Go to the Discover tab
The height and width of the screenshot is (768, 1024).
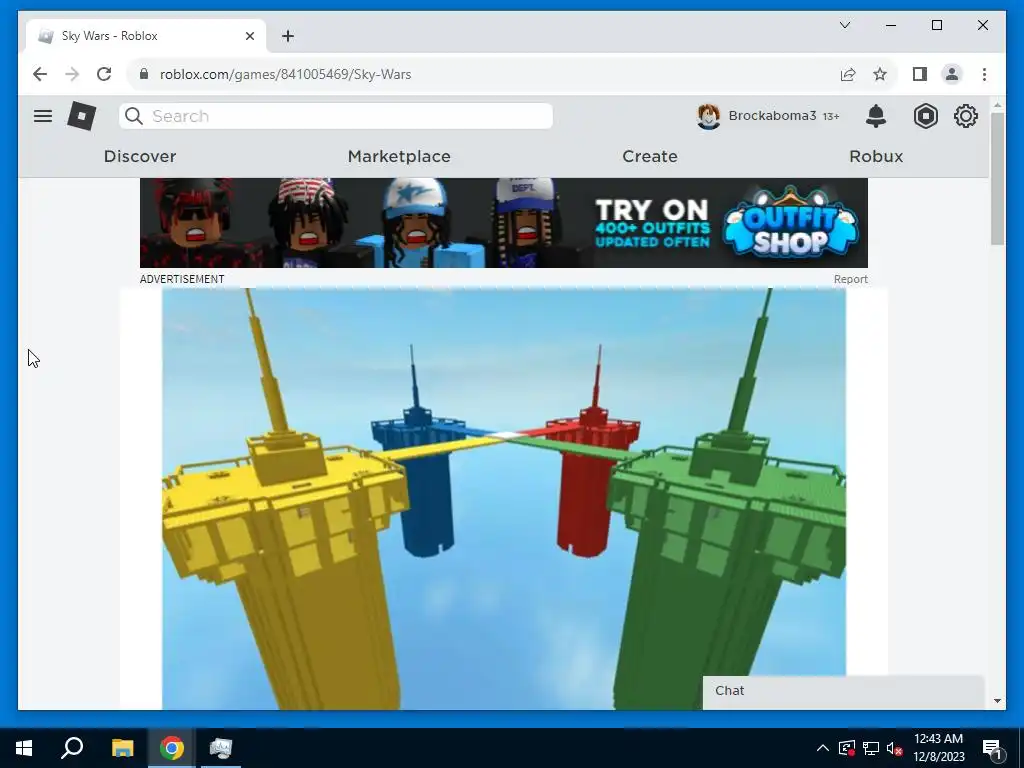(140, 157)
